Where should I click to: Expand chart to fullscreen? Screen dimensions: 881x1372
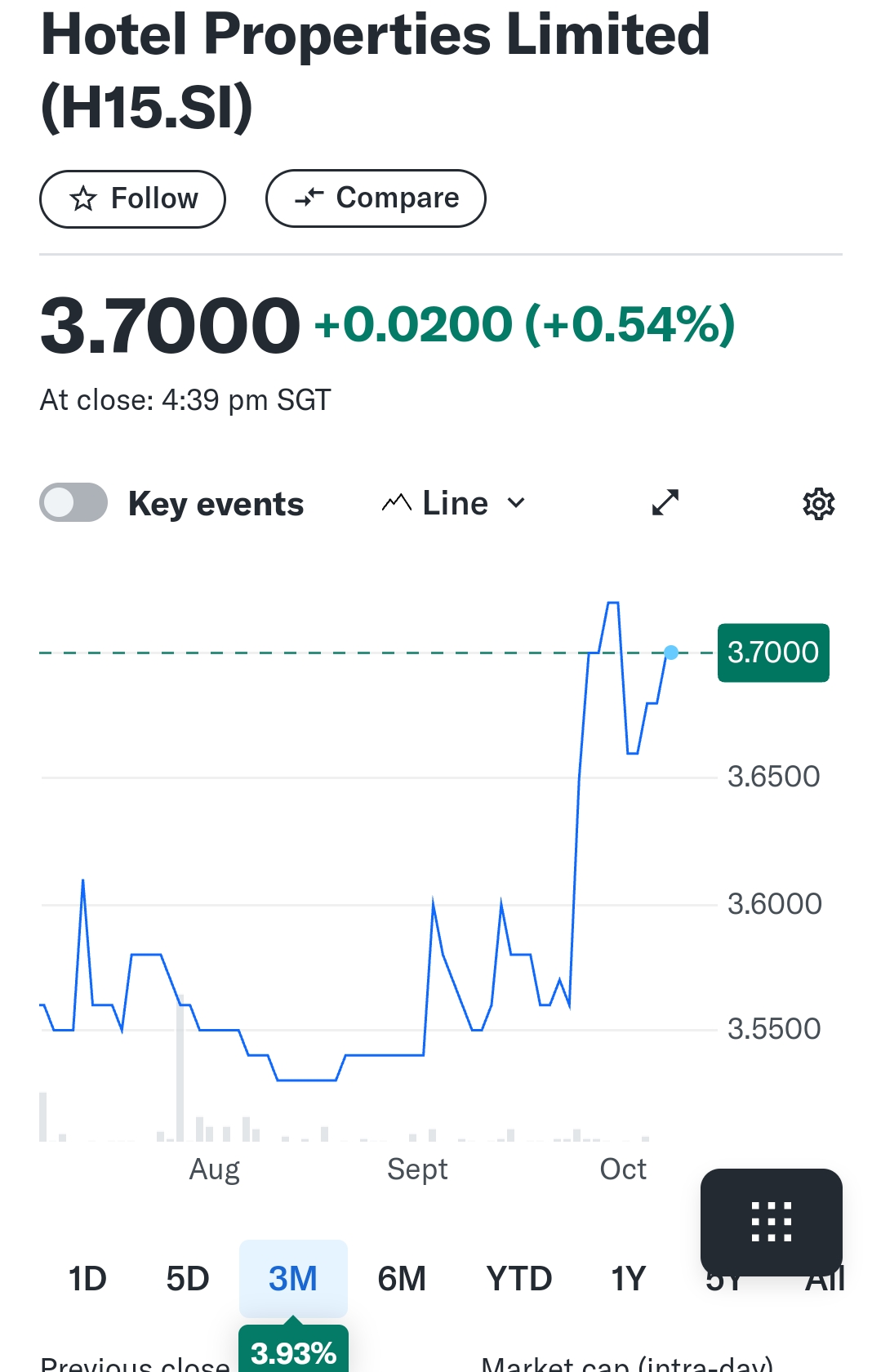[x=665, y=502]
